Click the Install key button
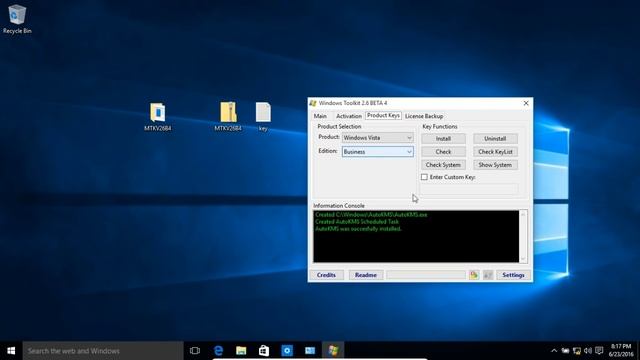The width and height of the screenshot is (640, 360). click(443, 139)
